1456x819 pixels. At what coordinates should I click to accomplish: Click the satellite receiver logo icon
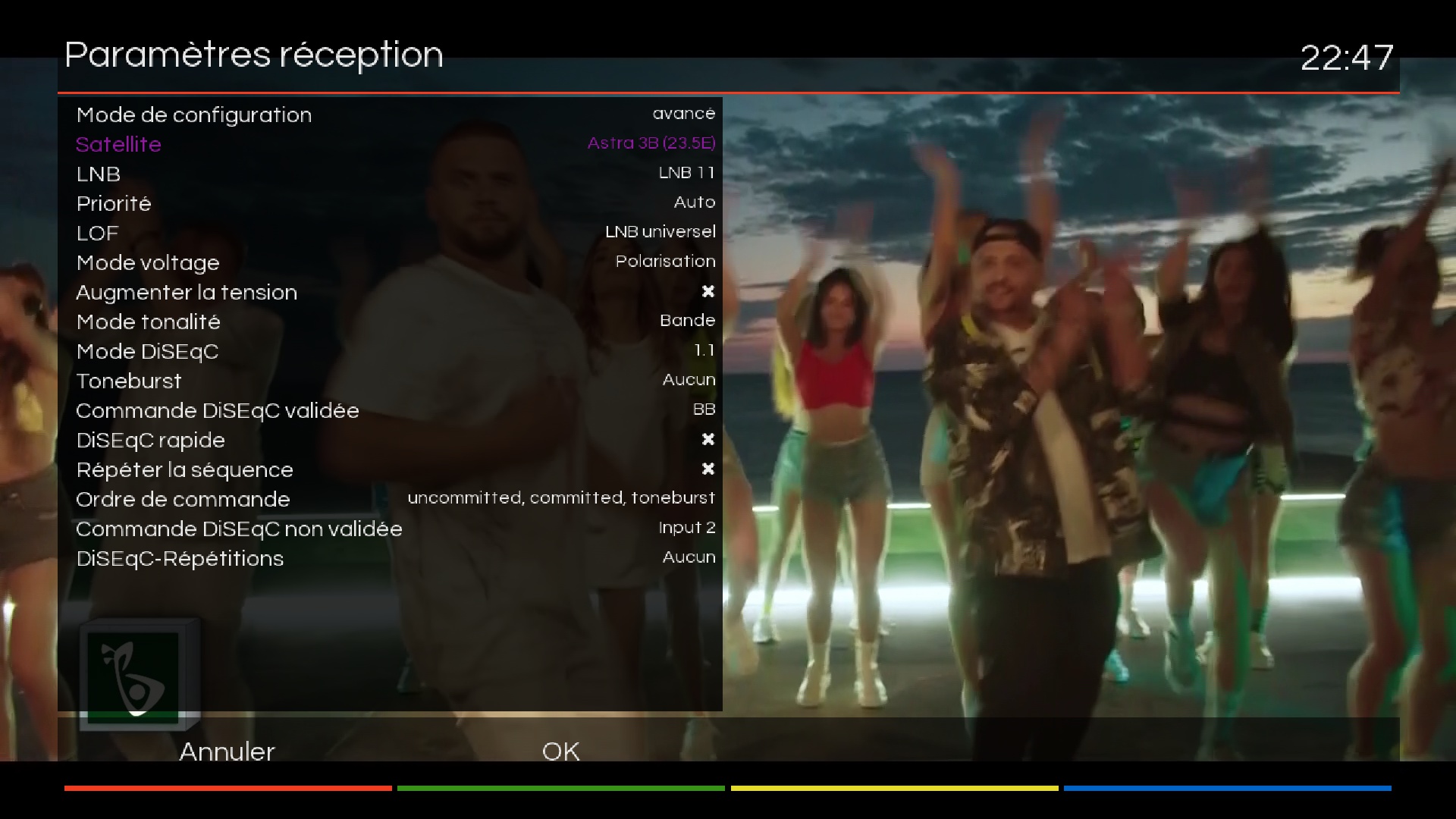point(140,673)
